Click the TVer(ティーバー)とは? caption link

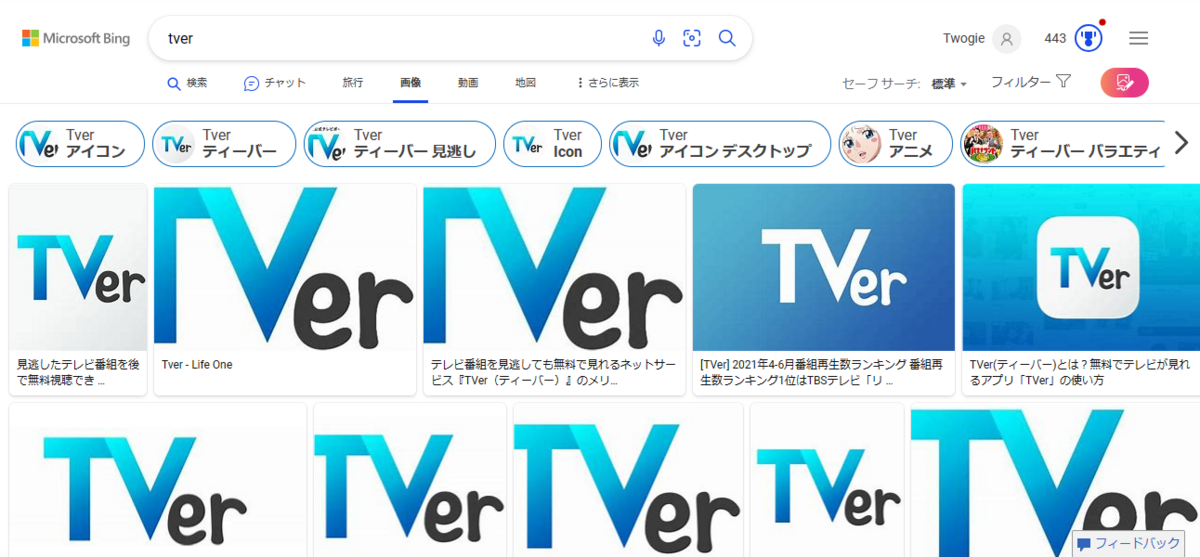point(1080,372)
